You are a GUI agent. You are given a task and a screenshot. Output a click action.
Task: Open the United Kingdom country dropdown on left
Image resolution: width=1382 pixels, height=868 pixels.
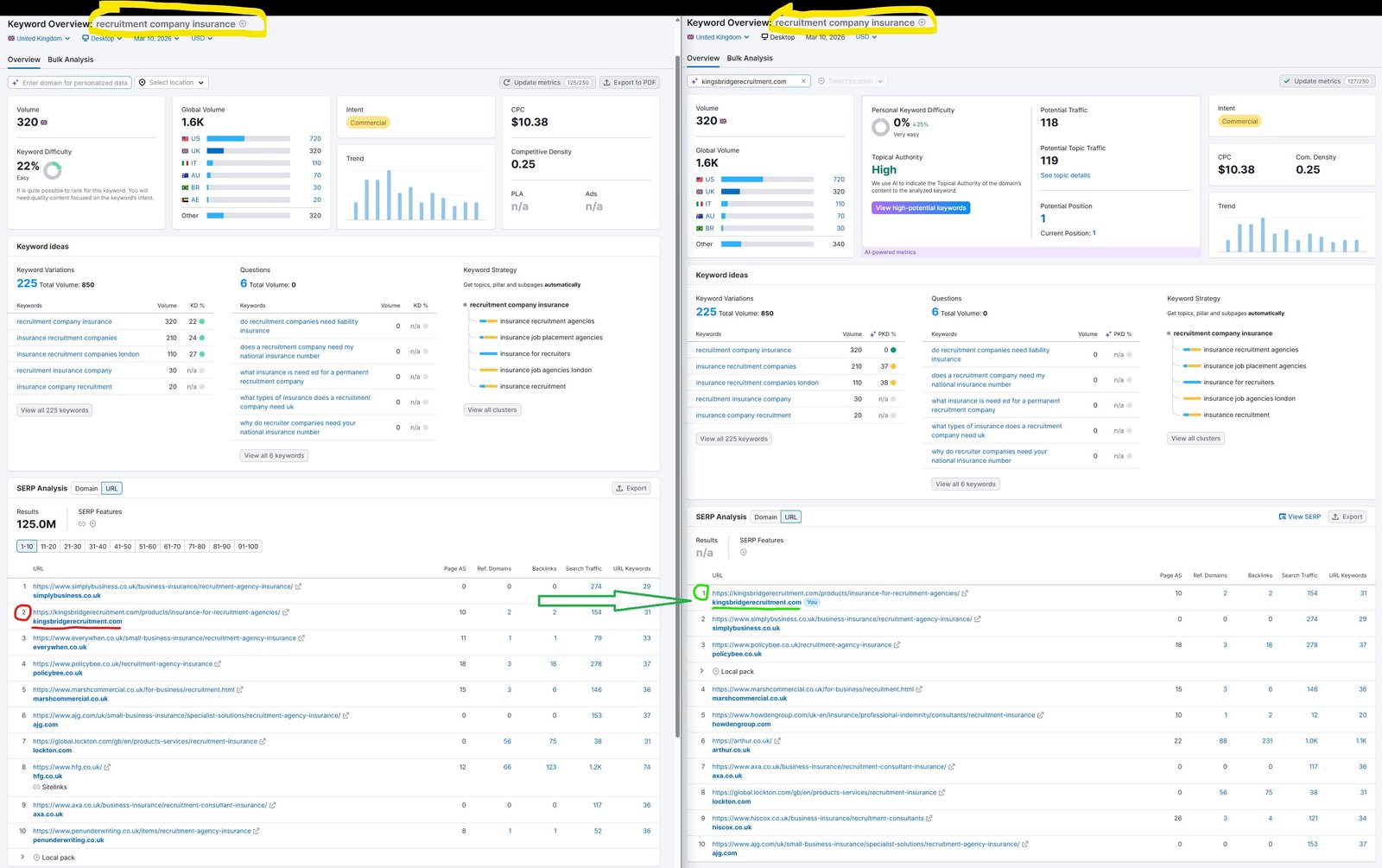[40, 38]
